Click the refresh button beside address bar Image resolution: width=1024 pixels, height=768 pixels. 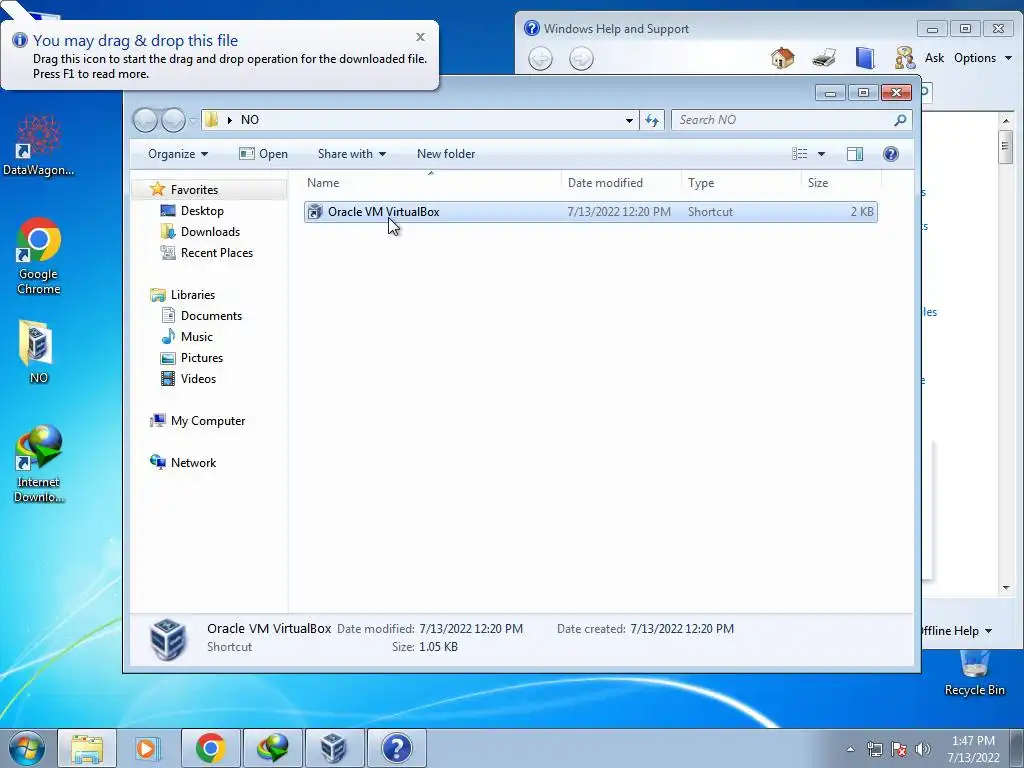click(x=652, y=120)
